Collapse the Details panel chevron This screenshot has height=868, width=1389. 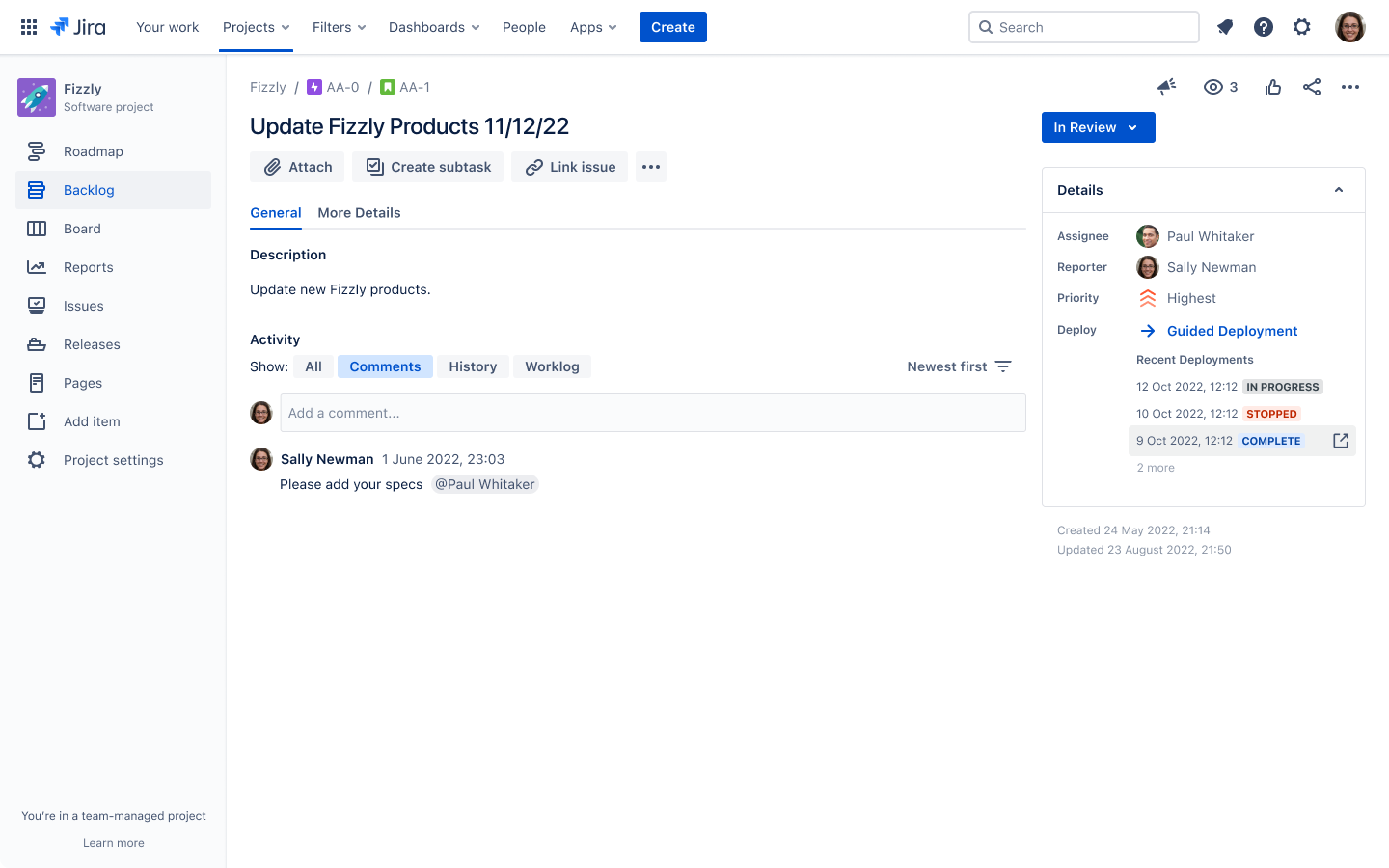[x=1339, y=190]
